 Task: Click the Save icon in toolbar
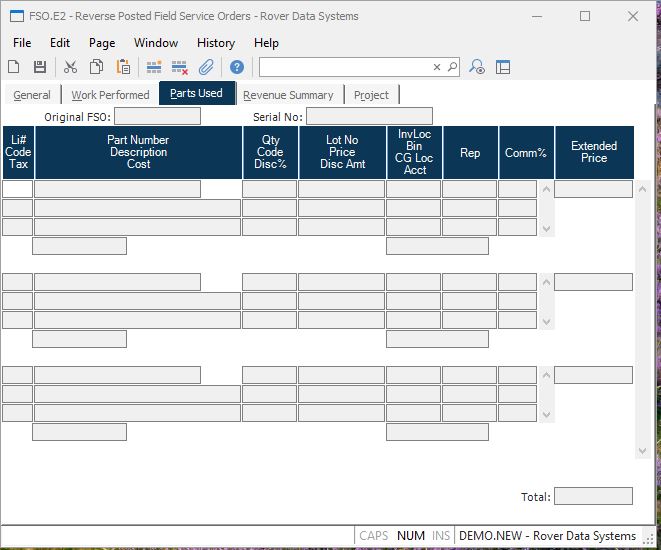40,67
